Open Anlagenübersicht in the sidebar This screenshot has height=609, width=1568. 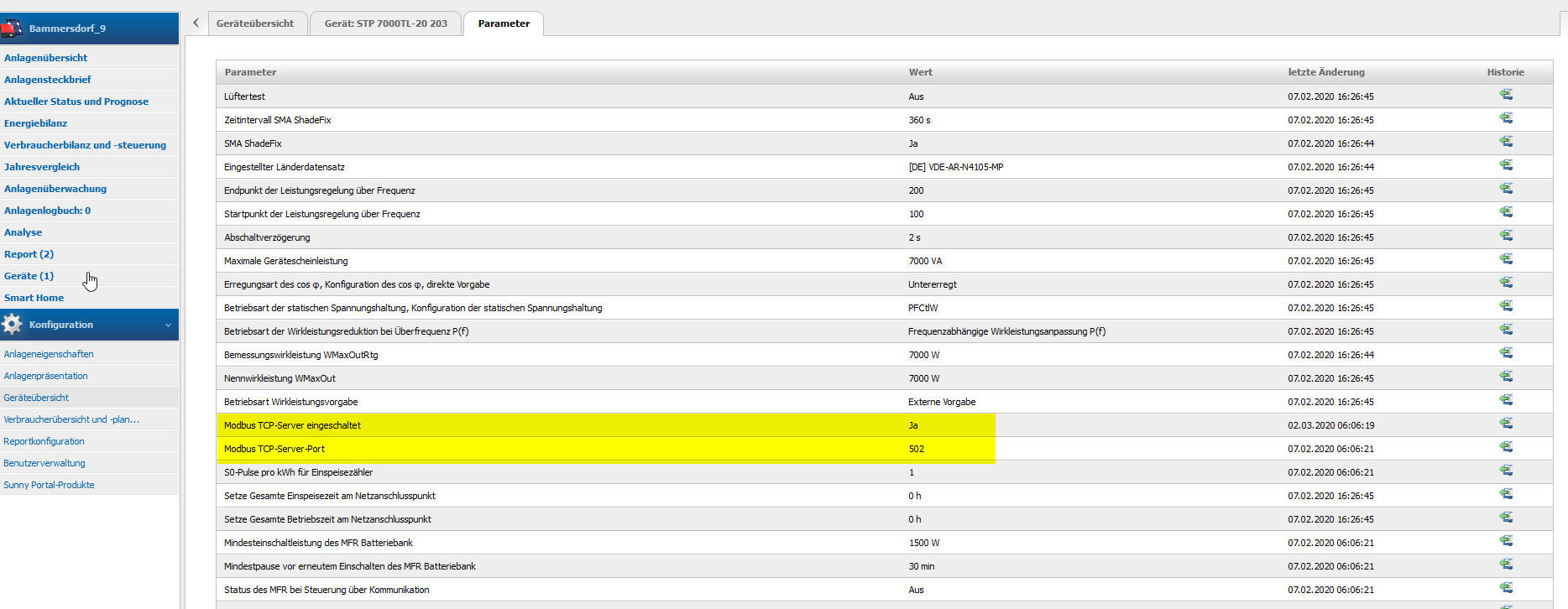click(46, 58)
